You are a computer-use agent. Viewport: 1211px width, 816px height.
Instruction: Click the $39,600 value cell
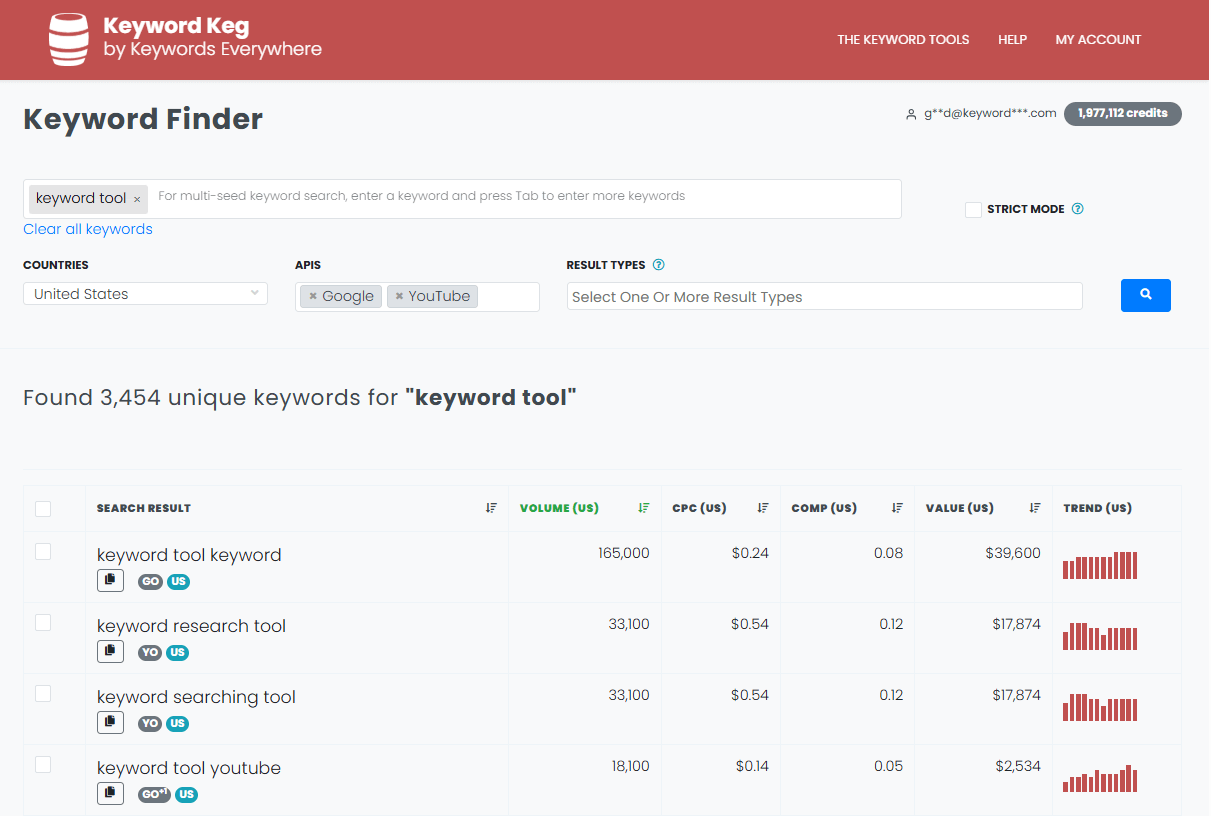[1013, 553]
